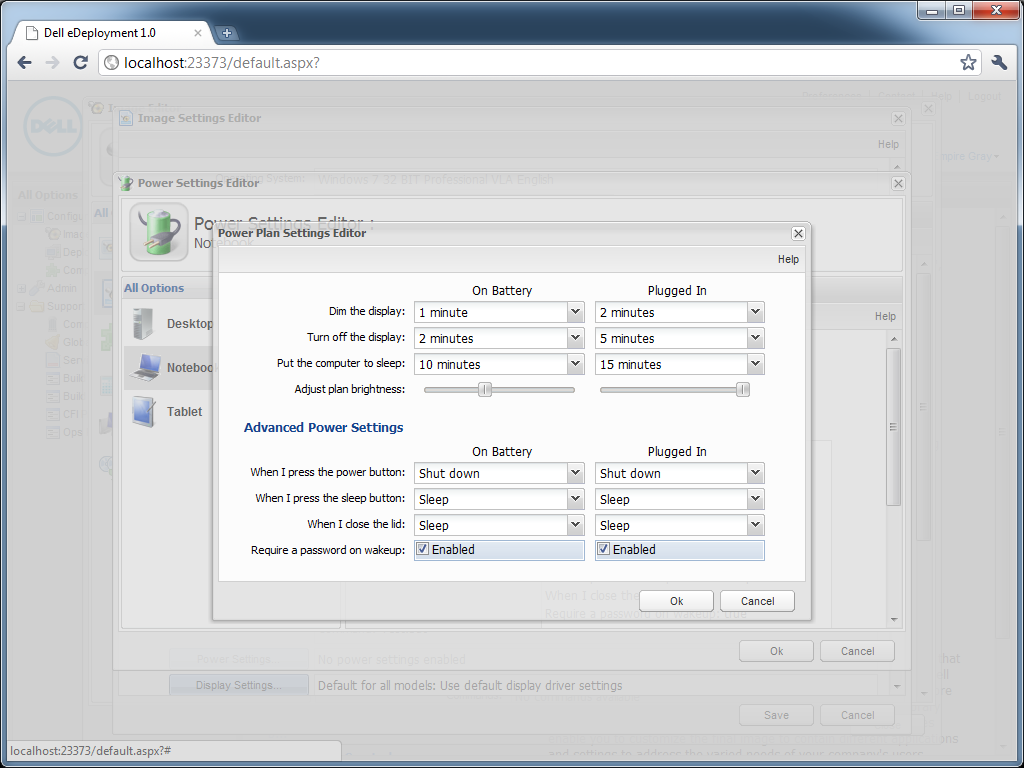This screenshot has width=1024, height=768.
Task: Click Help in Power Plan Settings Editor
Action: (788, 259)
